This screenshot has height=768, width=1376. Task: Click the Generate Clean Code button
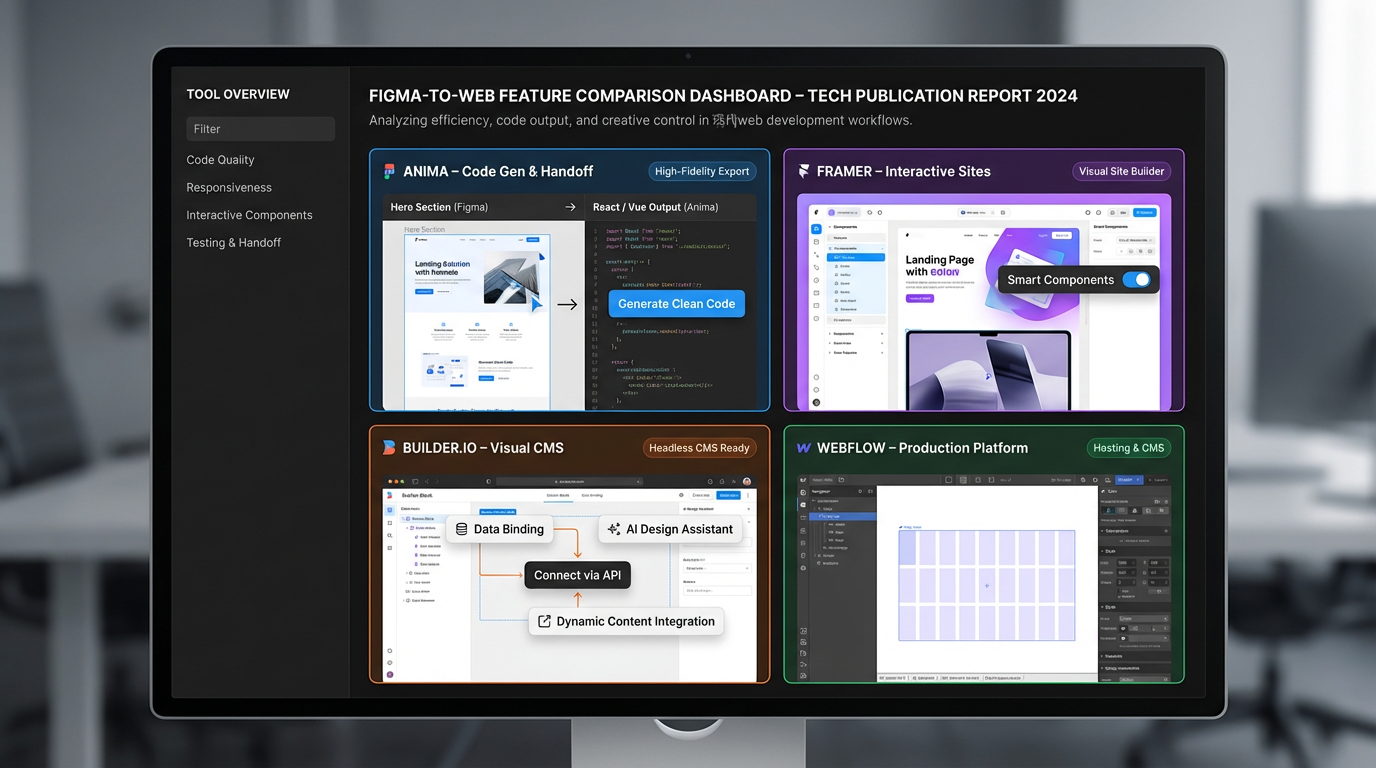[676, 303]
